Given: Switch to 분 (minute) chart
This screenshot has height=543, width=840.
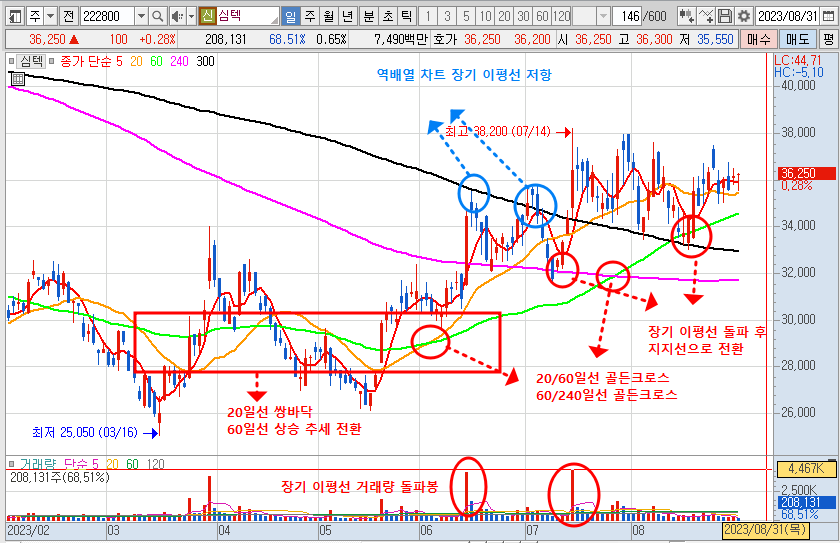Looking at the screenshot, I should 368,17.
